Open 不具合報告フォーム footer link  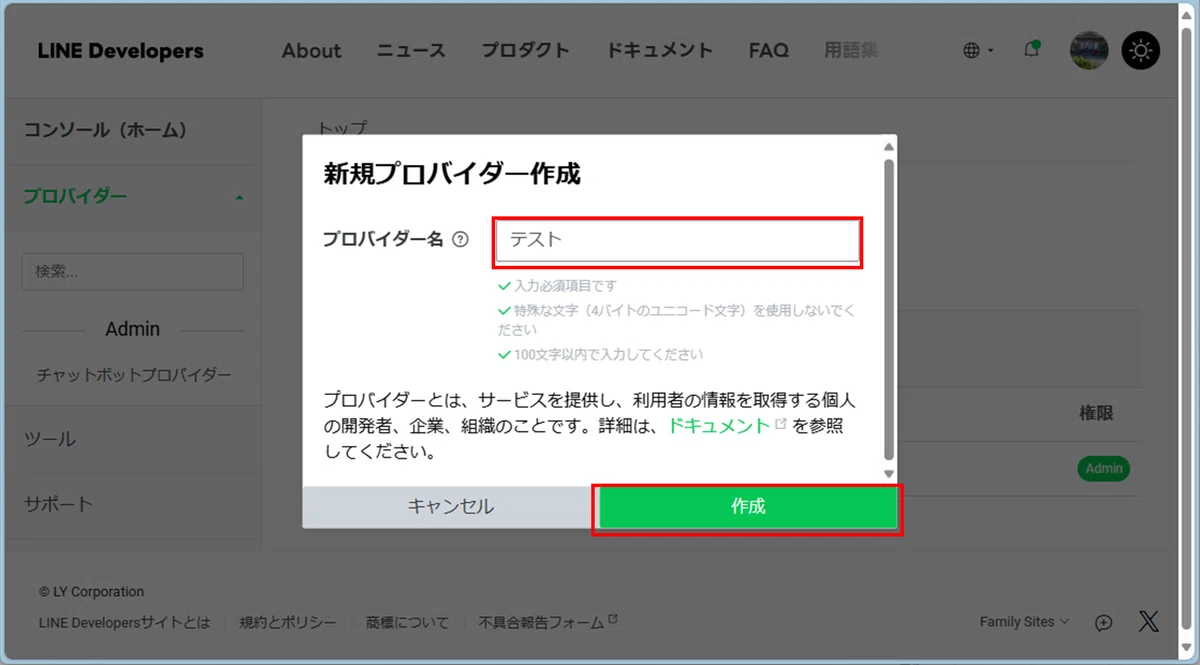point(548,622)
